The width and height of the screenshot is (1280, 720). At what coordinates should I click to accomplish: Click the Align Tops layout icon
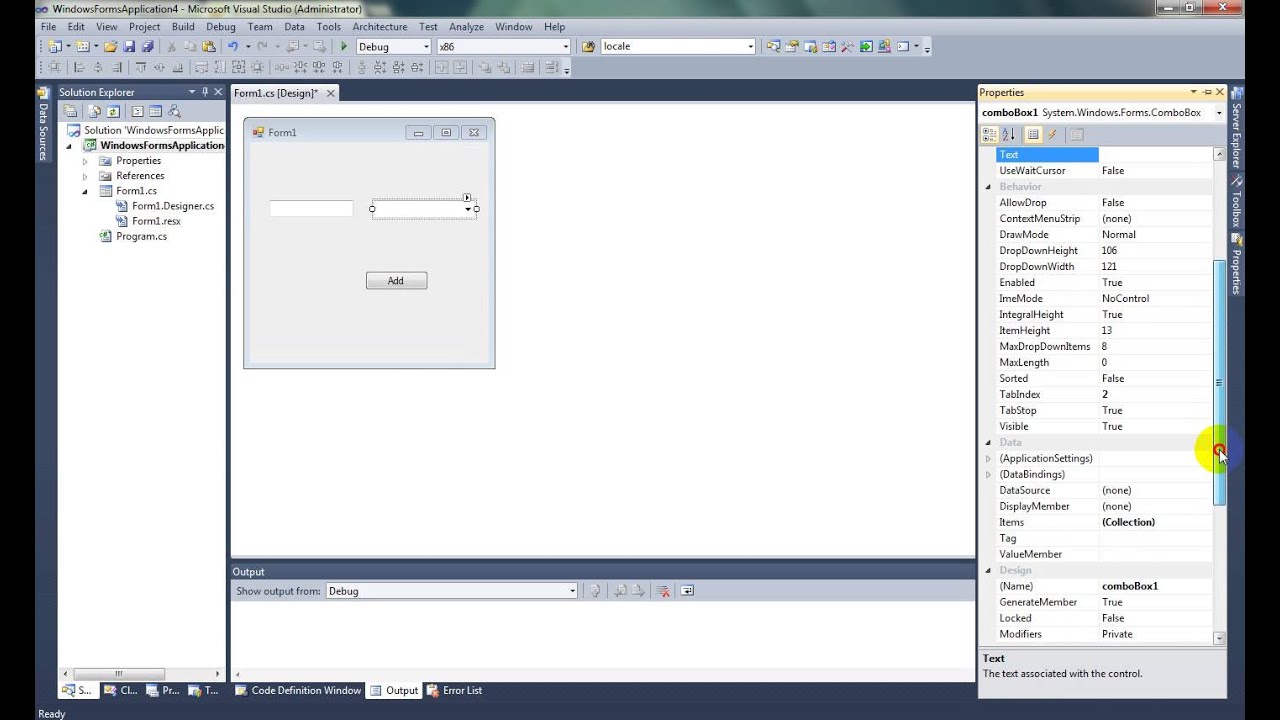[140, 68]
